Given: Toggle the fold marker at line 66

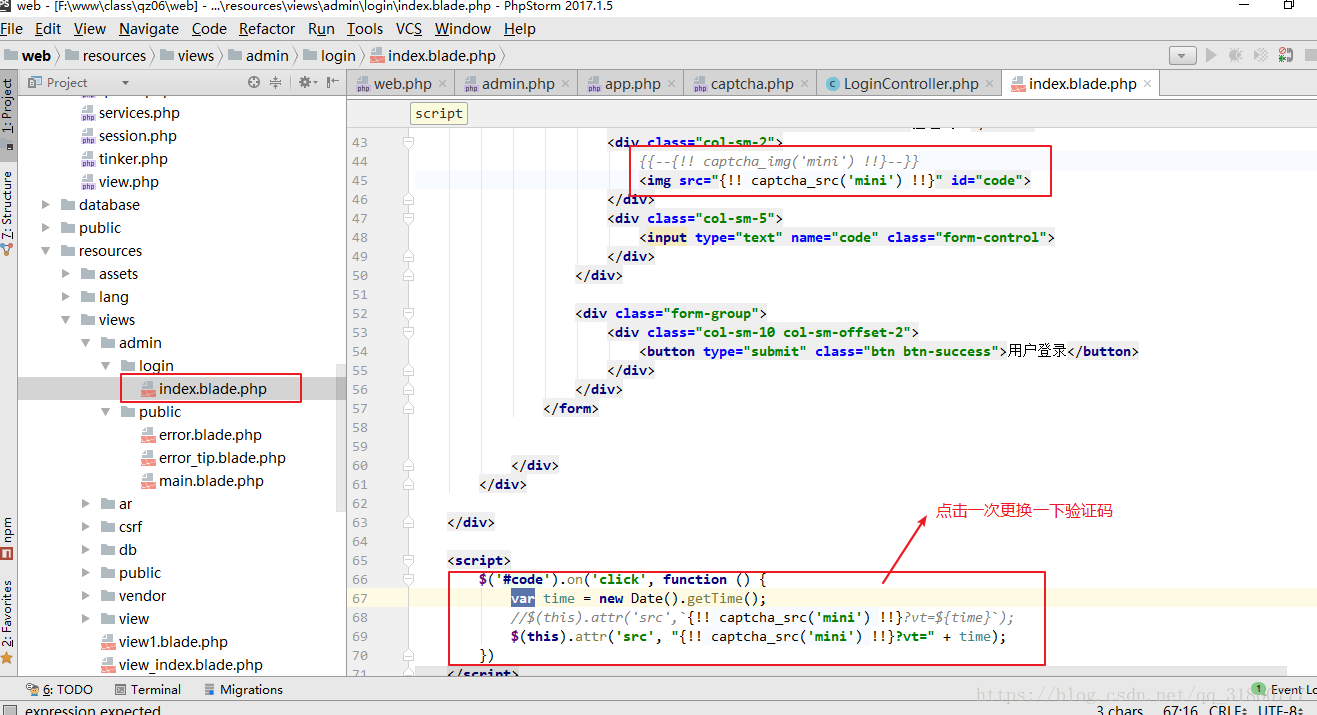Looking at the screenshot, I should tap(408, 579).
